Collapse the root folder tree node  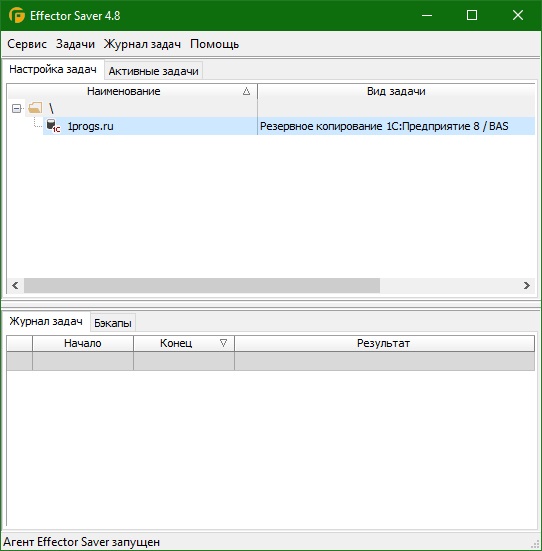point(16,108)
